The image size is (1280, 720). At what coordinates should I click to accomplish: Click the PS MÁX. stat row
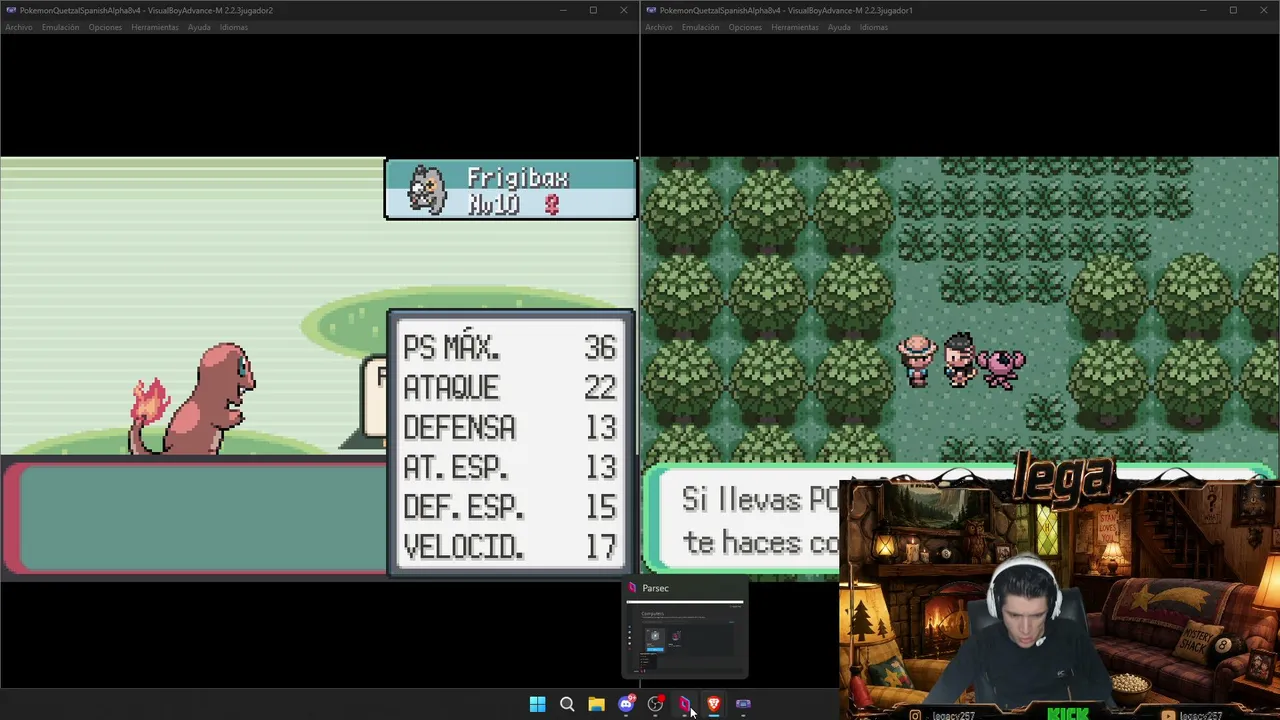[x=510, y=347]
